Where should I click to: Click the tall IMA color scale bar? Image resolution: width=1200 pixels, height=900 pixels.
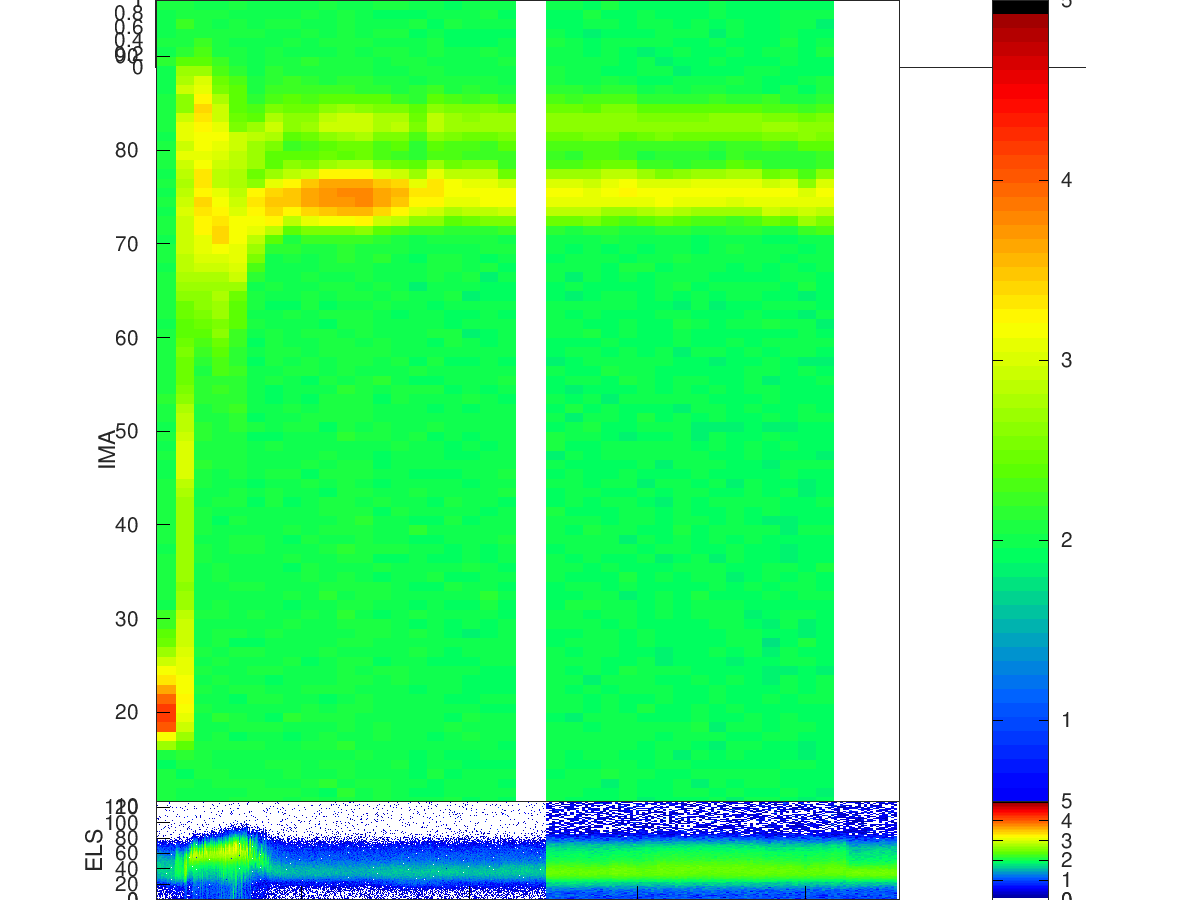point(1020,400)
